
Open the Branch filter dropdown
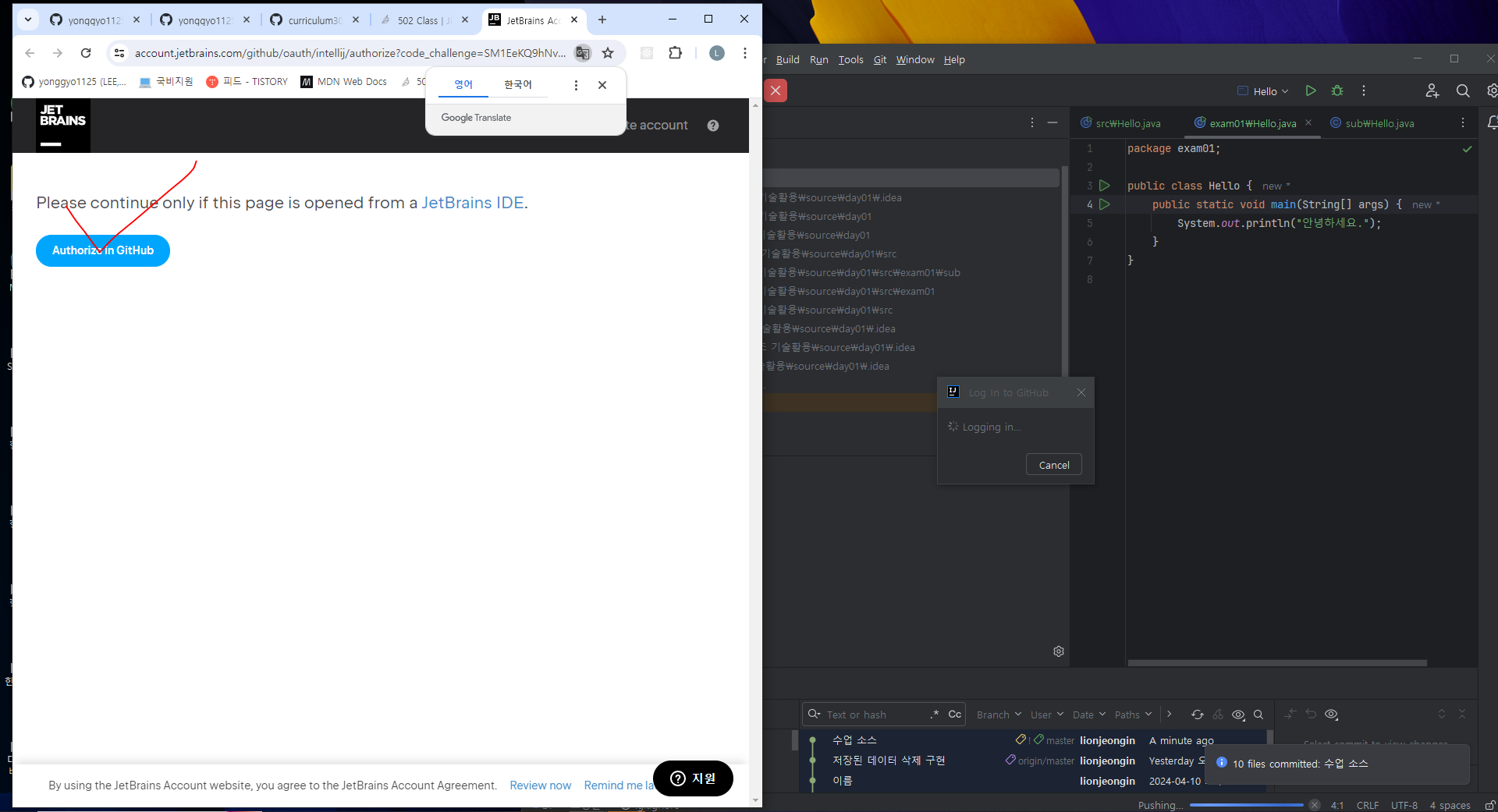point(999,714)
